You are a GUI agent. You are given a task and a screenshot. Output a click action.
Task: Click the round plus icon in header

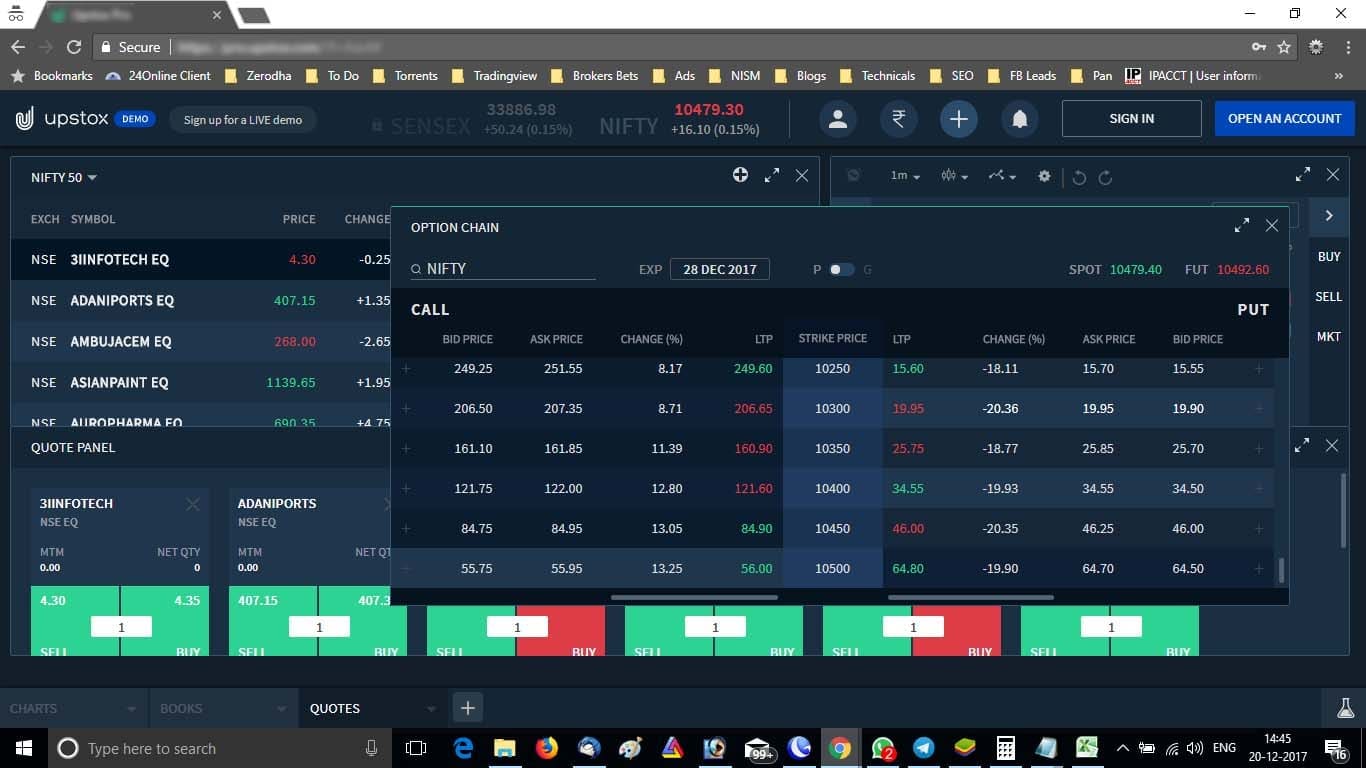tap(958, 119)
